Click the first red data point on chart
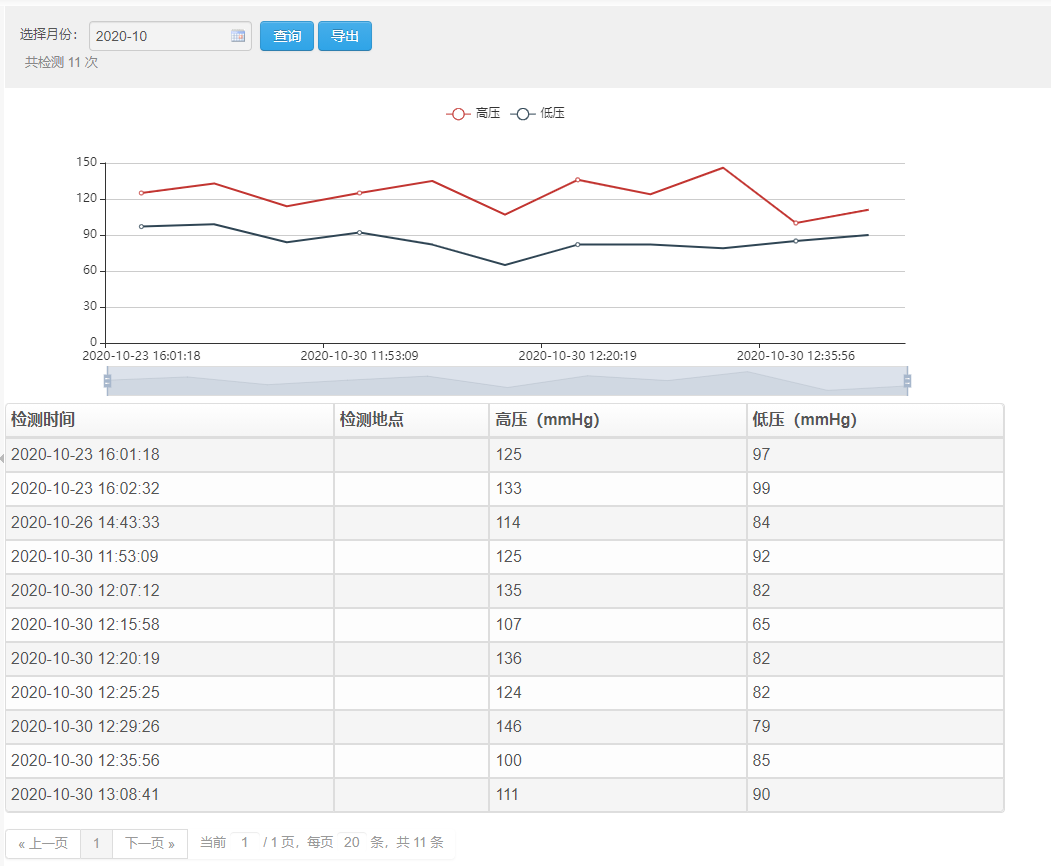 click(x=141, y=193)
